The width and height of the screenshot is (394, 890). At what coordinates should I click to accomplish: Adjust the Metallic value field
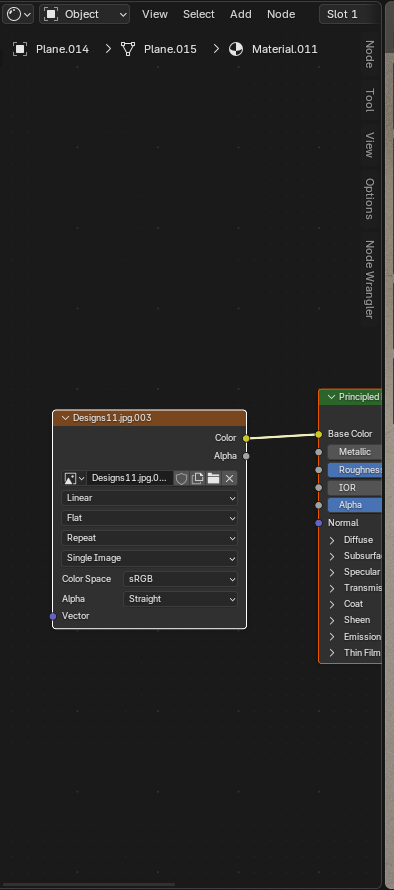[354, 452]
